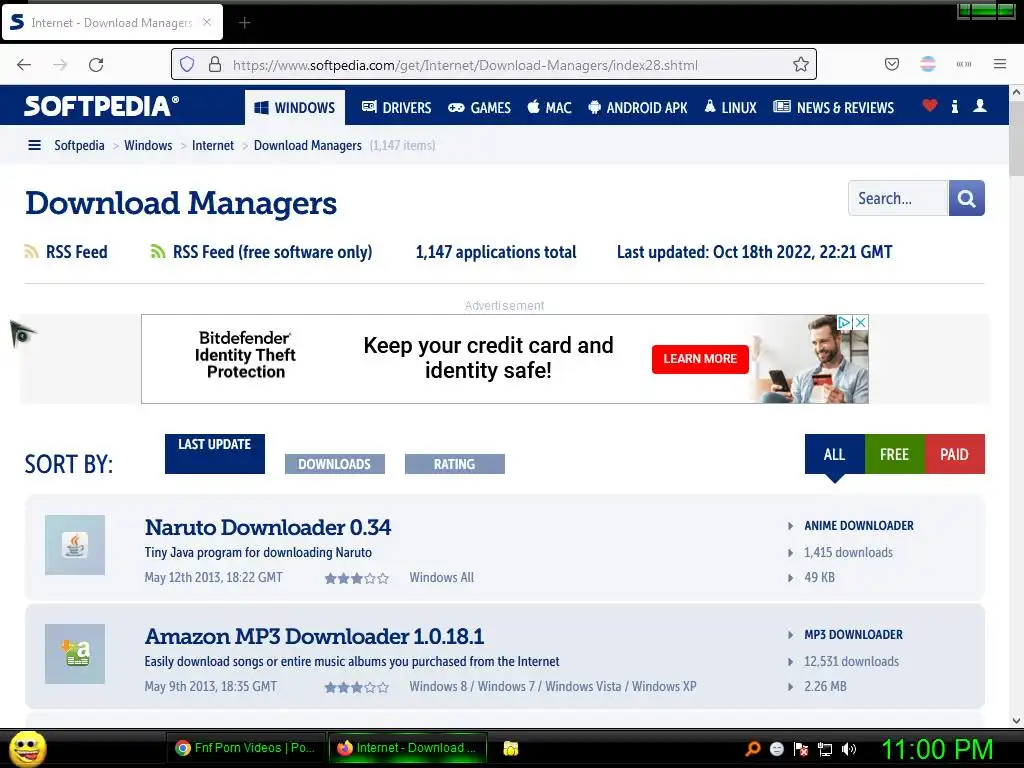Viewport: 1024px width, 768px height.
Task: Click the Search text field
Action: coord(898,198)
